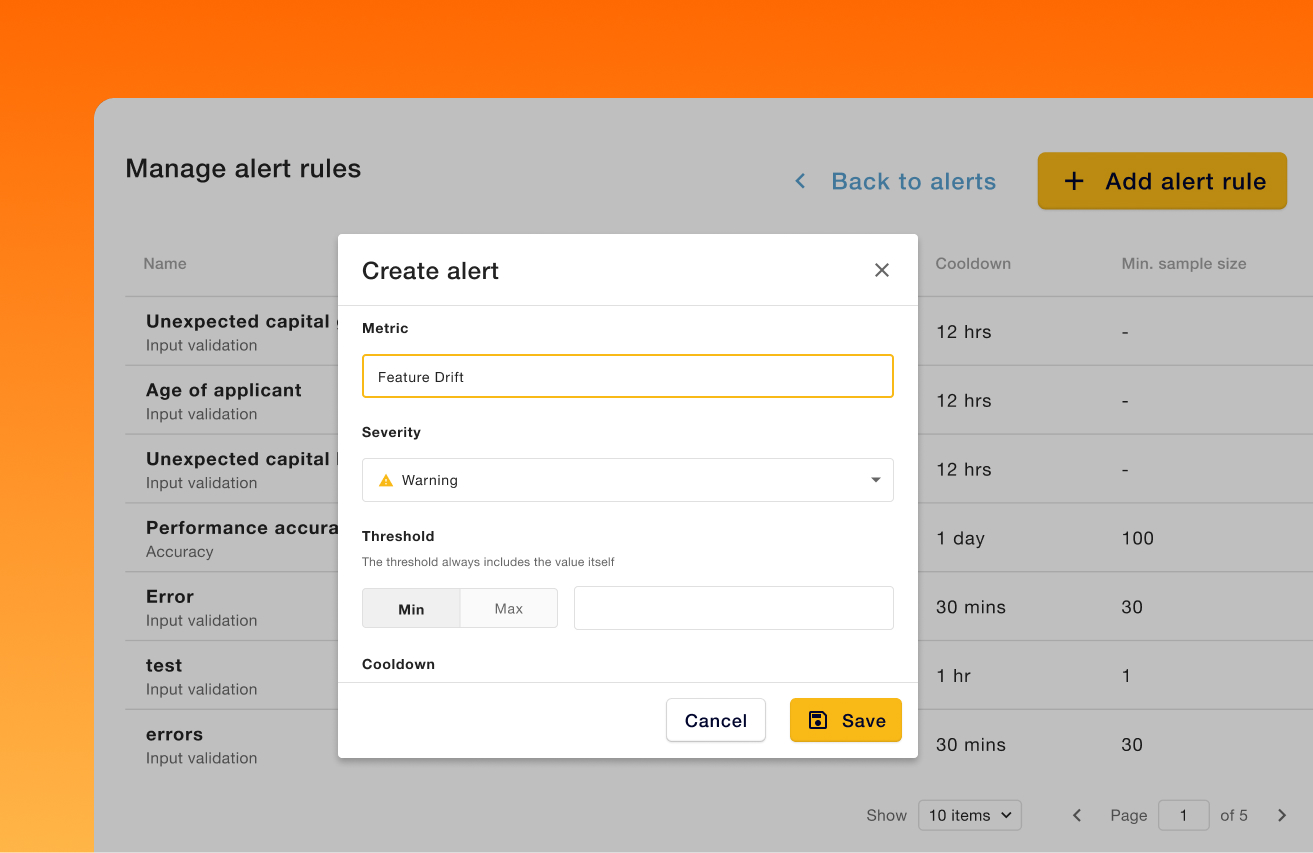Screen dimensions: 1313x853
Task: Click the Threshold section label
Action: click(398, 536)
